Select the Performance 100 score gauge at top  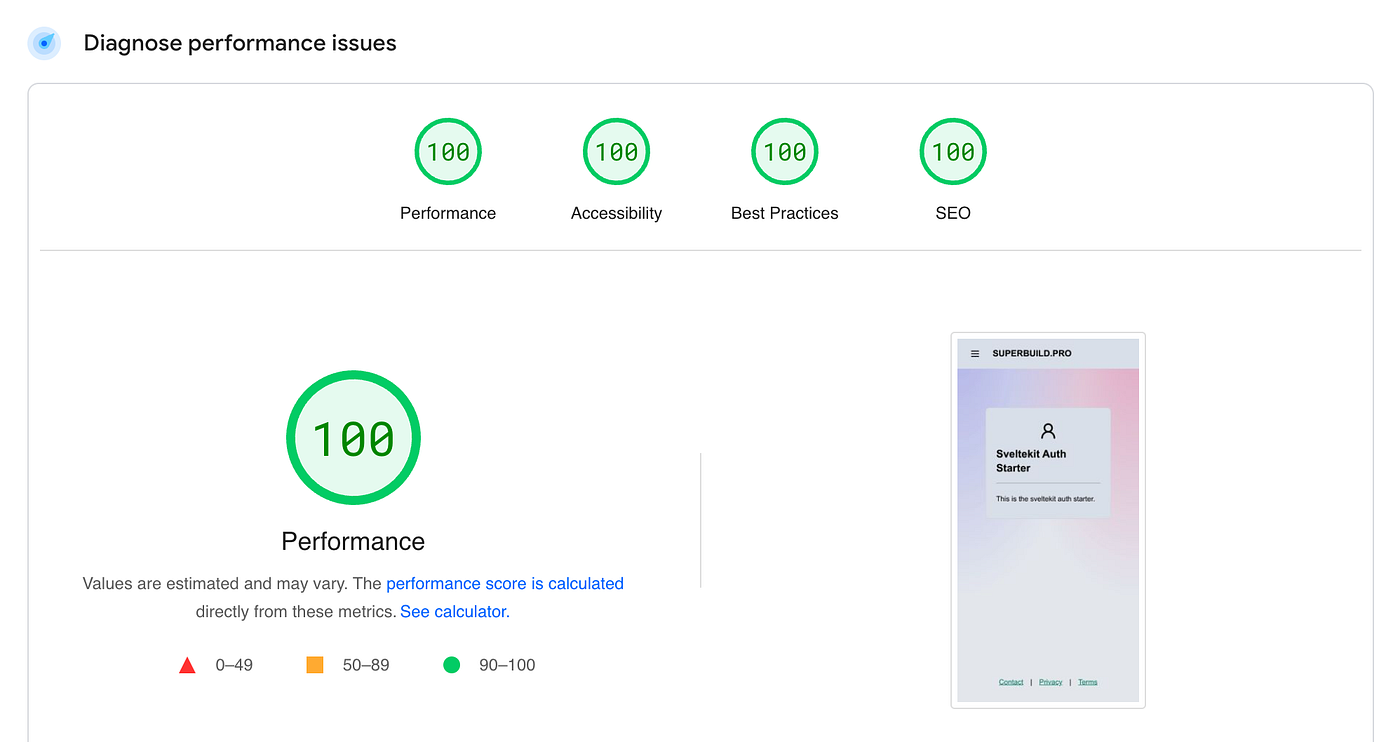coord(448,152)
